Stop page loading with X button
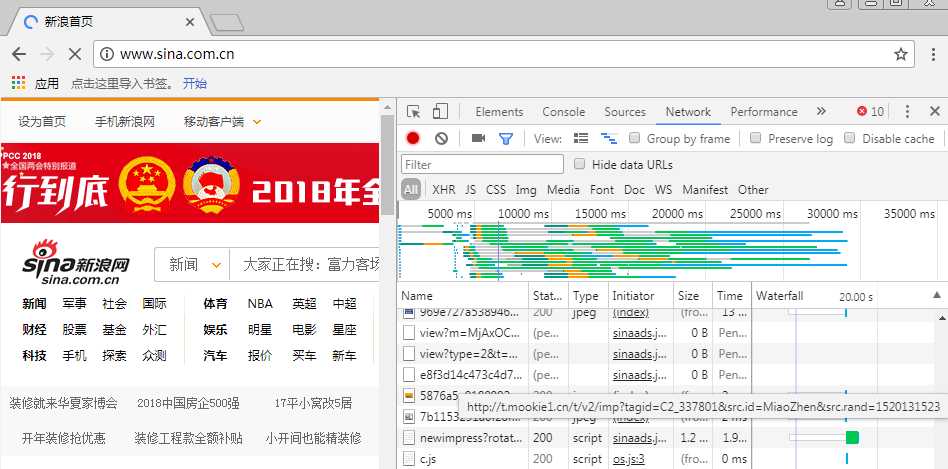 click(x=74, y=54)
